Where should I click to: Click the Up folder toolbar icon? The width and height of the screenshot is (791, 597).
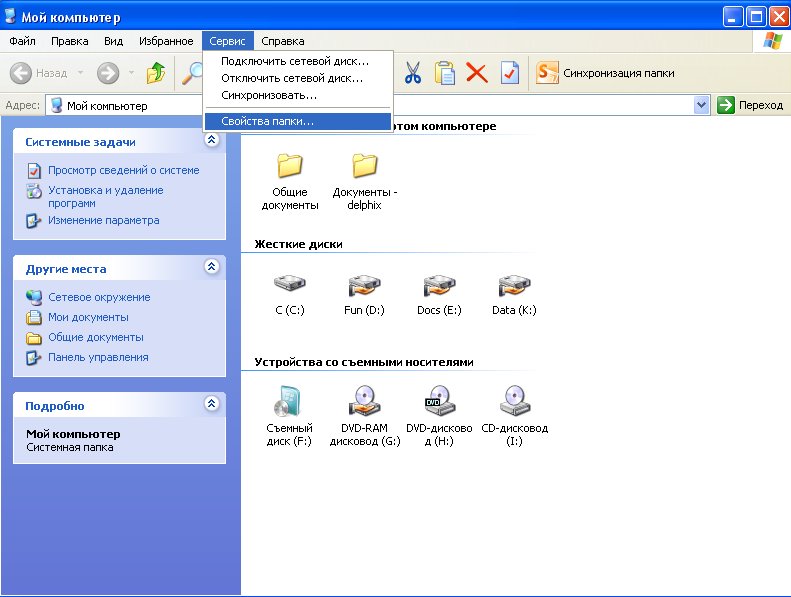(155, 73)
